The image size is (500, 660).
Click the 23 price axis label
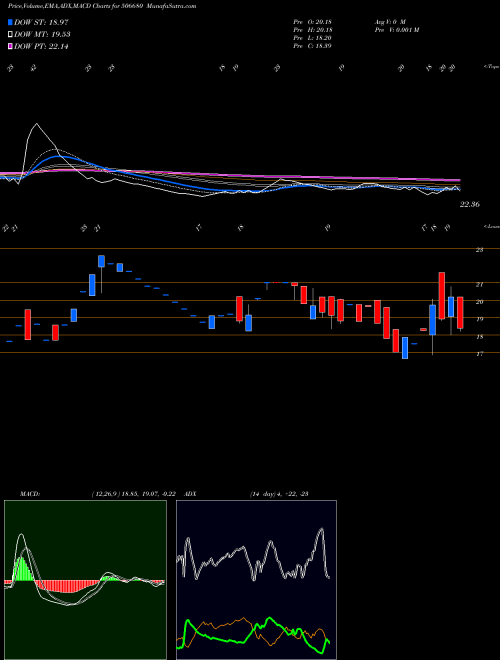pos(479,250)
